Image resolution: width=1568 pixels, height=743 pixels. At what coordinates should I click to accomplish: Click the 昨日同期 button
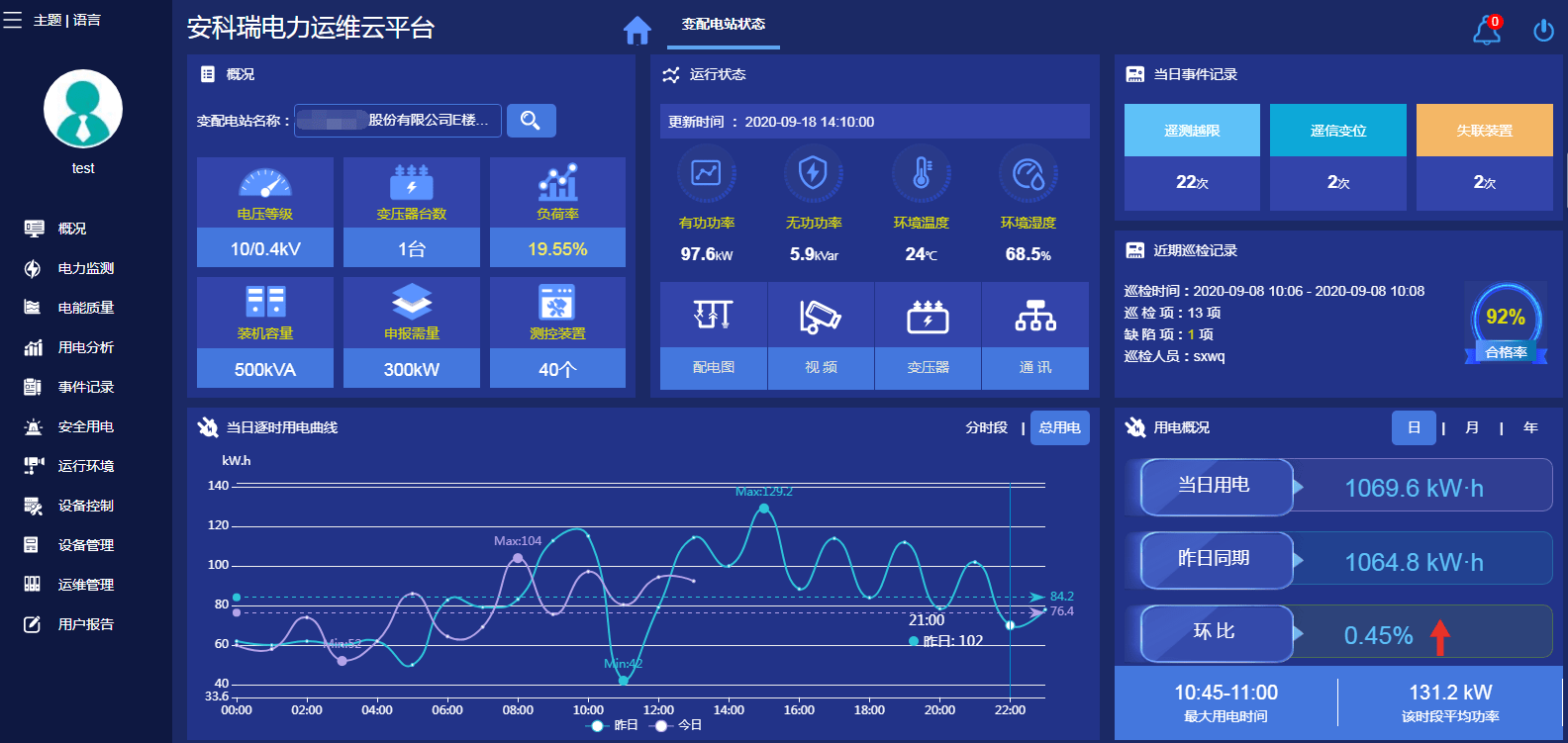click(1217, 560)
